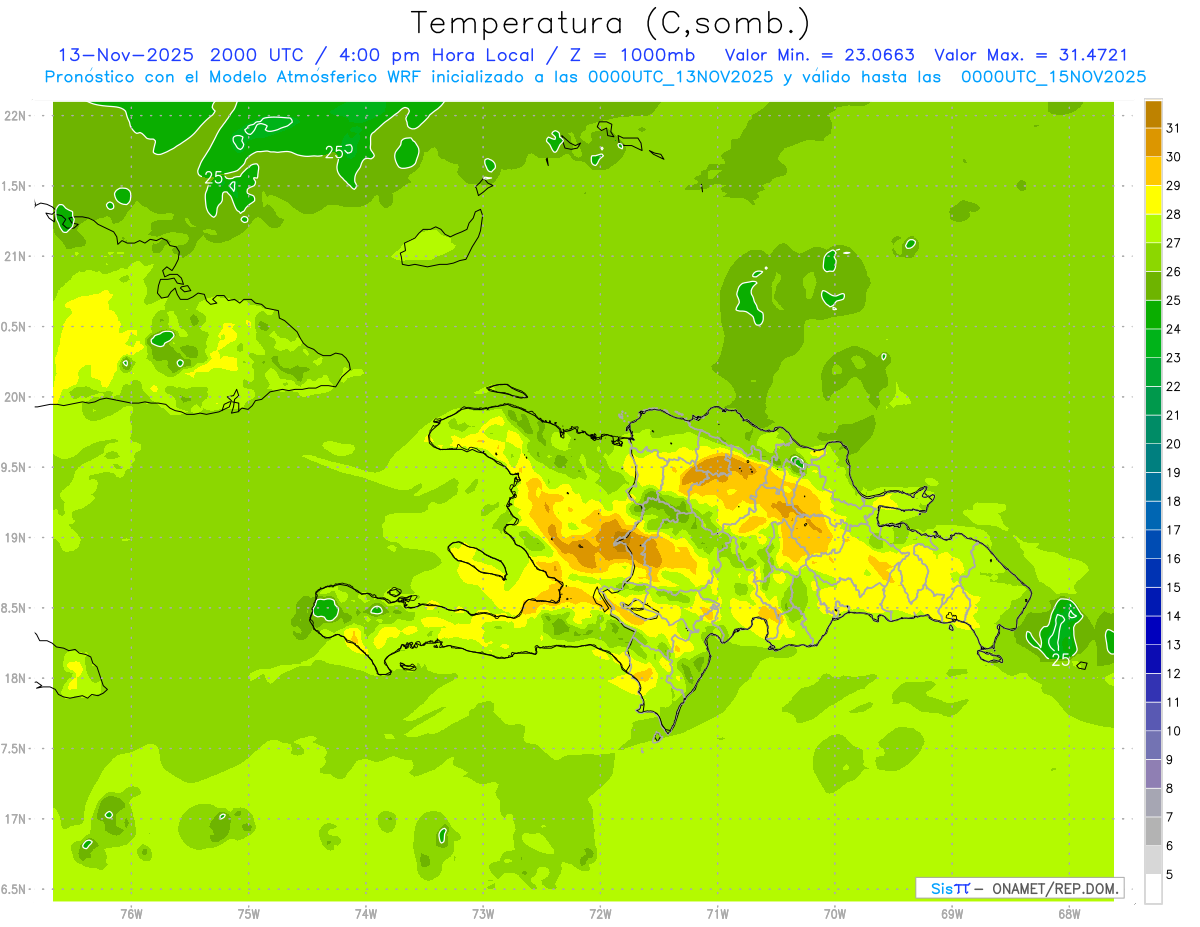Click the "72W" longitude axis label
Screen dimensions: 1200x927
600,913
